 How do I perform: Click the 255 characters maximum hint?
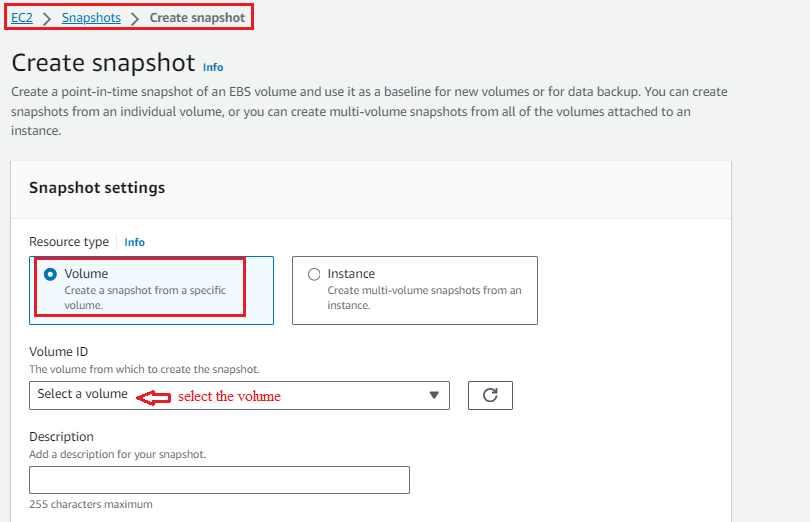(x=91, y=504)
